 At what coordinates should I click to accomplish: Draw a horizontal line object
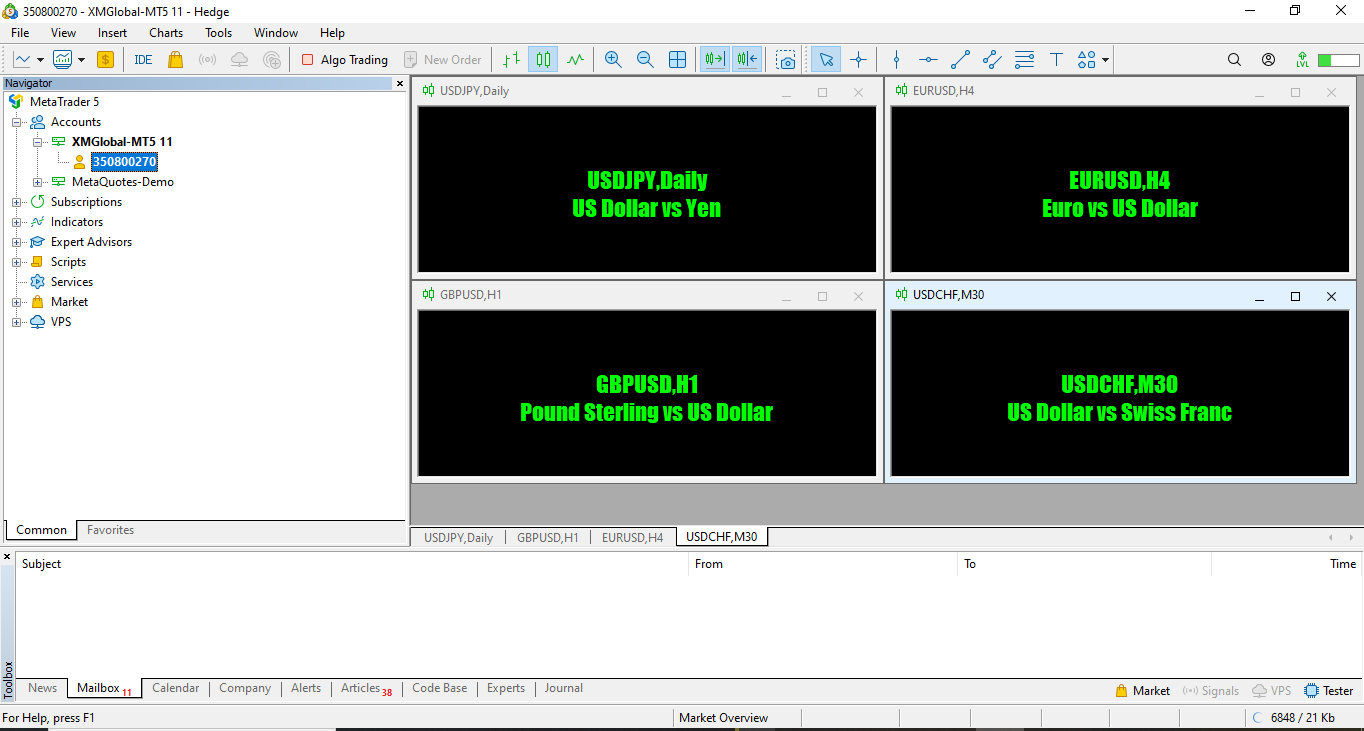[928, 60]
